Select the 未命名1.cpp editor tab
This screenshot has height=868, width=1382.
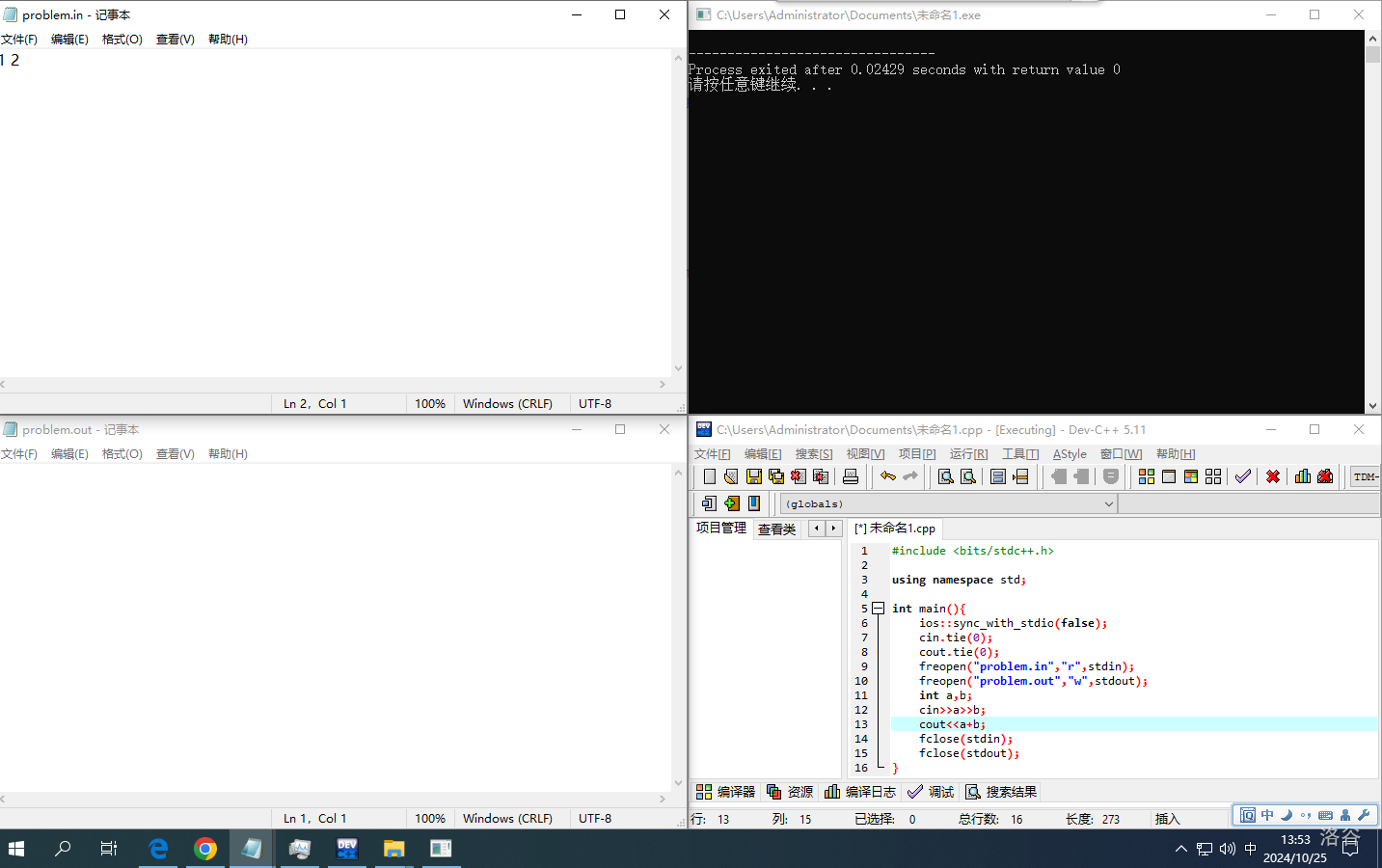click(895, 529)
